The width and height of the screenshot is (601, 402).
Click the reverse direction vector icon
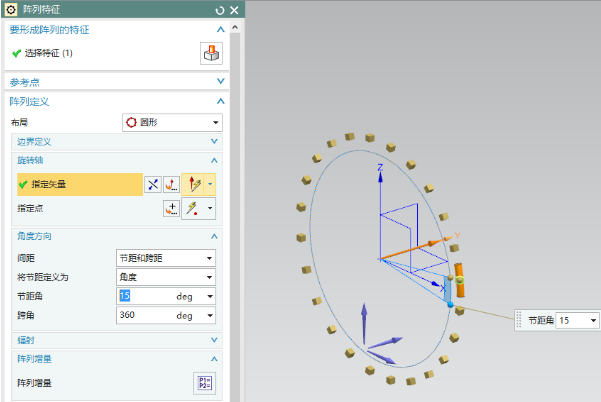[153, 185]
